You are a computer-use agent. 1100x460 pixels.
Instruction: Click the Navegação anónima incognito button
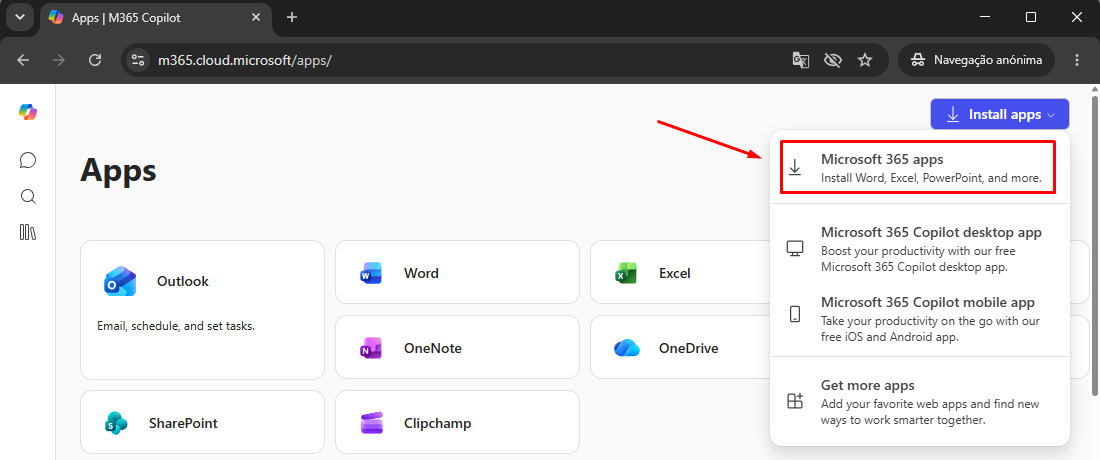[x=977, y=60]
